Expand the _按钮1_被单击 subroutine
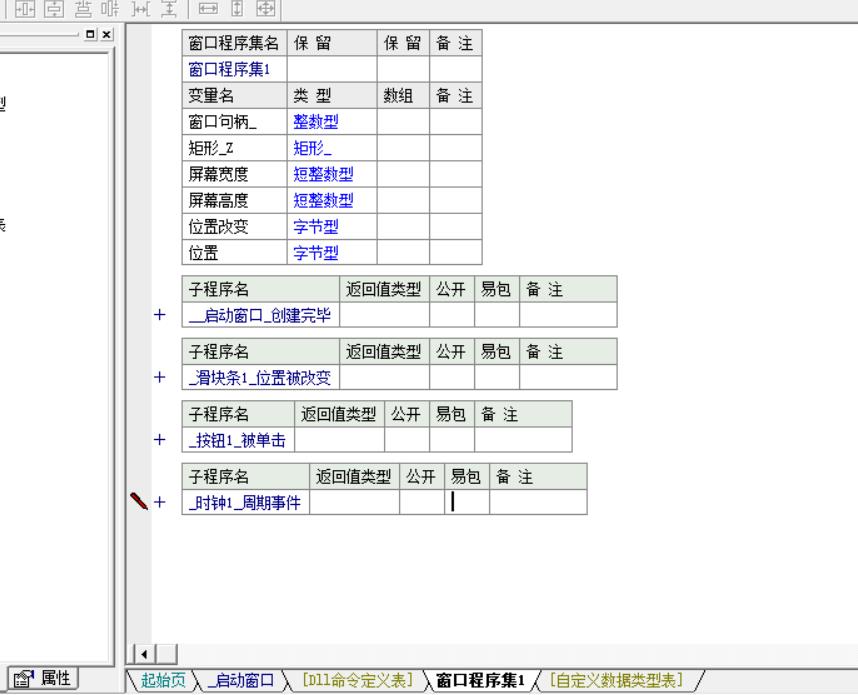 pos(159,439)
